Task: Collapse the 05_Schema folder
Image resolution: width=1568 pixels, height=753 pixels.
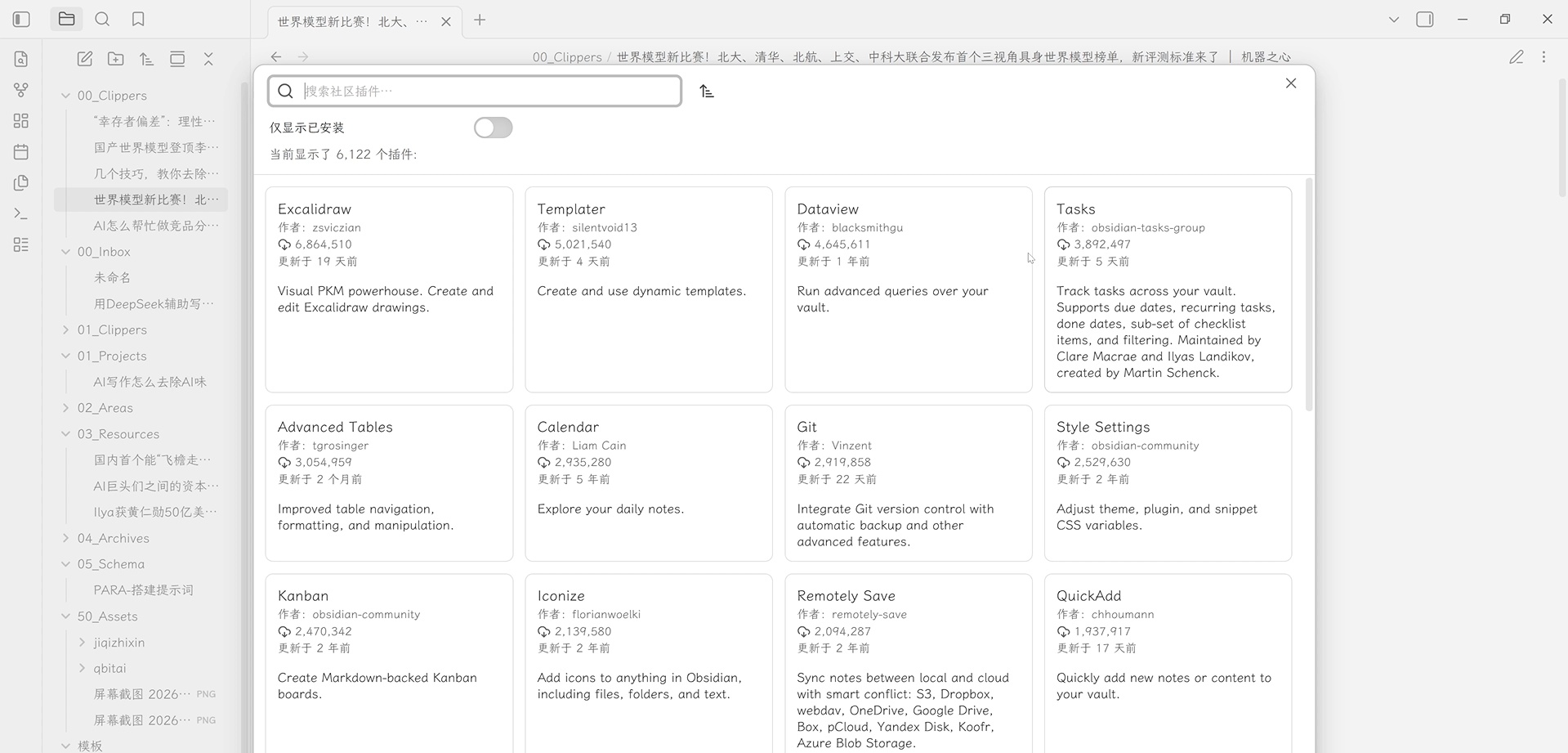Action: coord(66,564)
